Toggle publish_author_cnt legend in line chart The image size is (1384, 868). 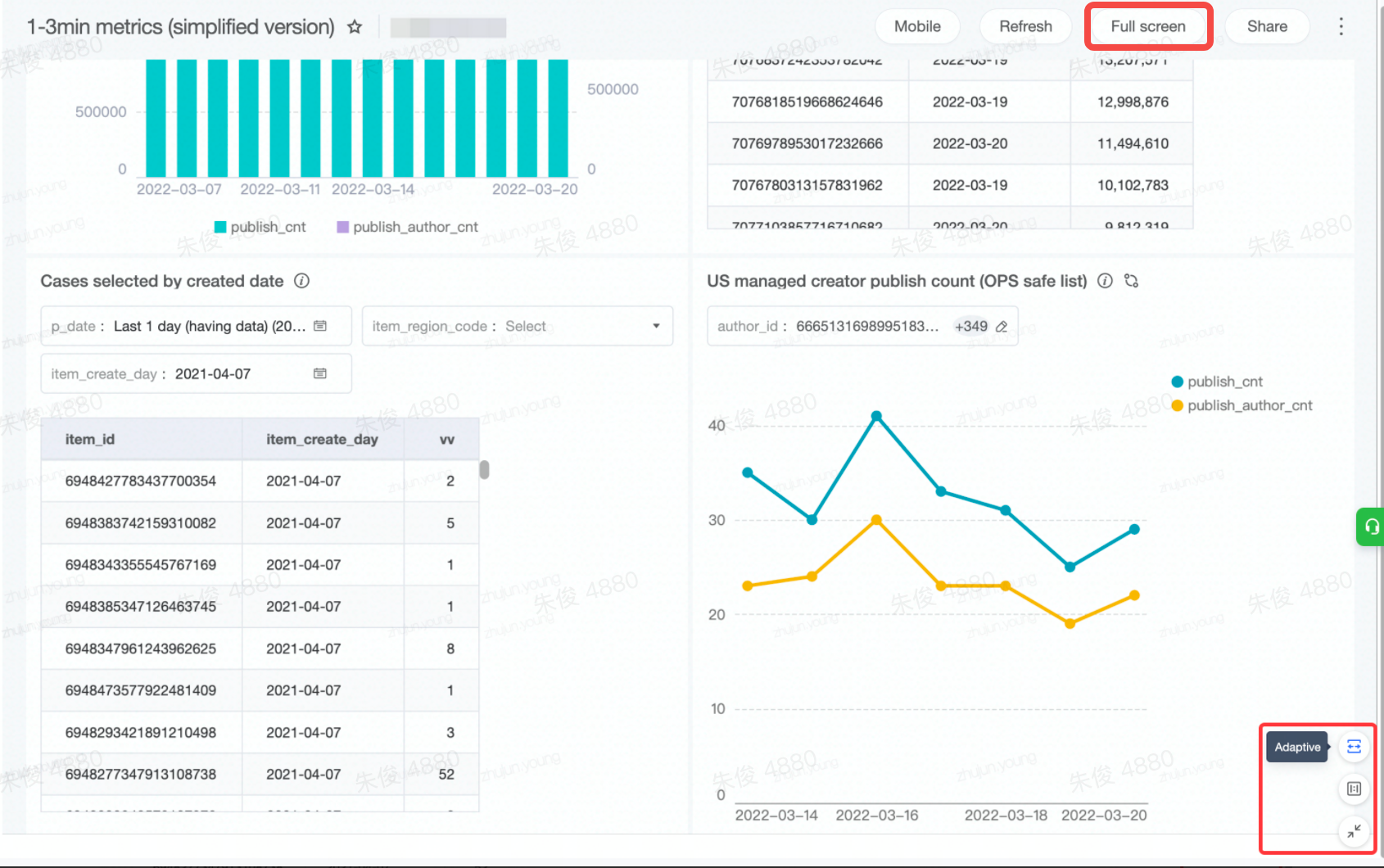pos(1242,405)
